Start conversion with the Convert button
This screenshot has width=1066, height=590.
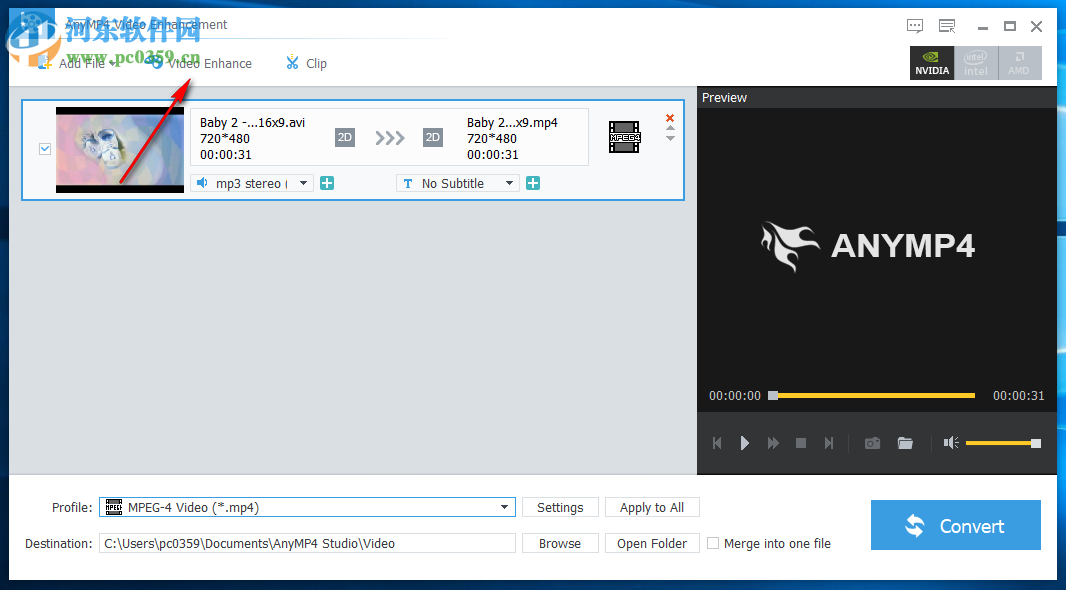[955, 525]
